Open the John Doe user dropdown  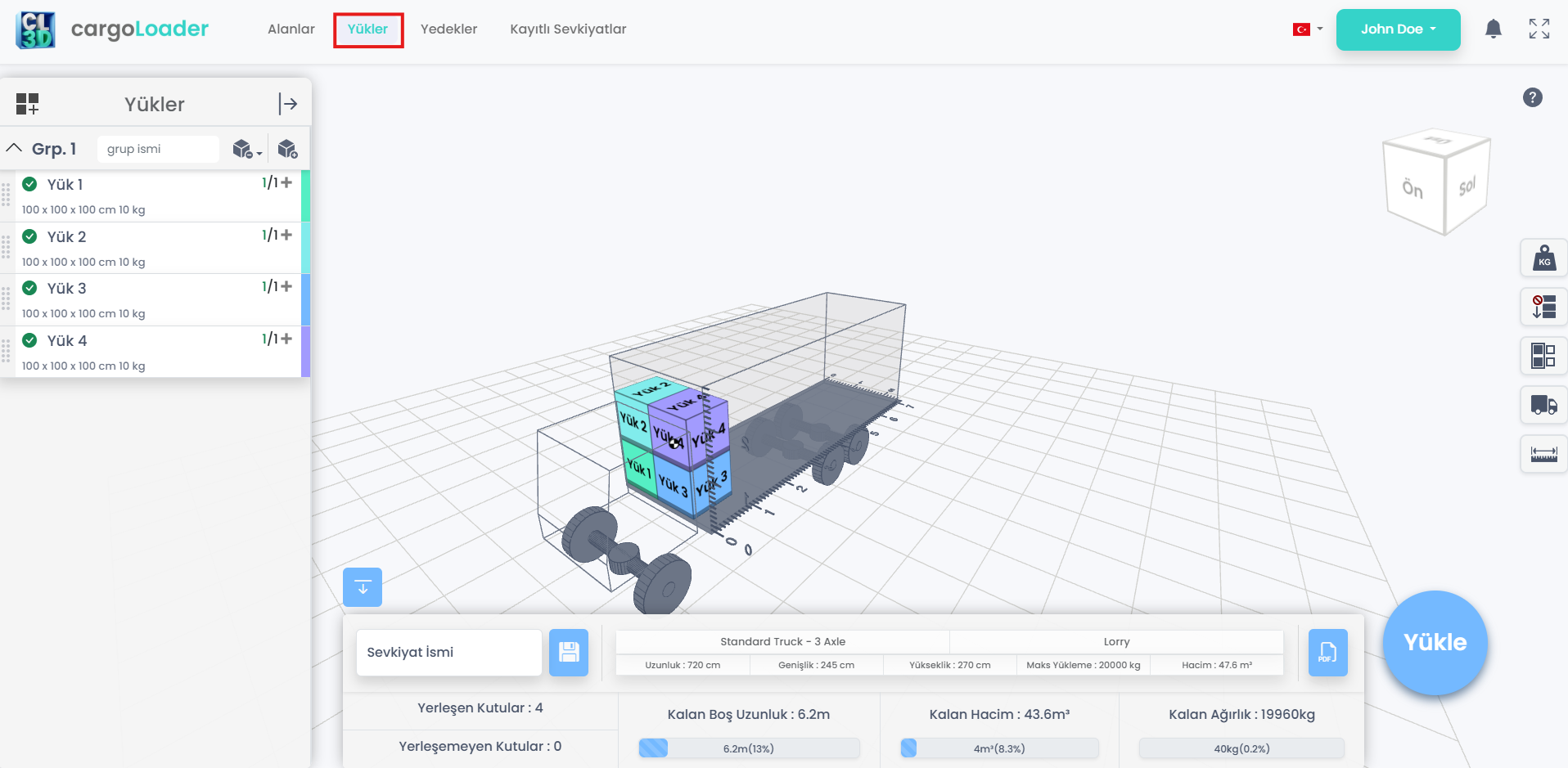1398,29
